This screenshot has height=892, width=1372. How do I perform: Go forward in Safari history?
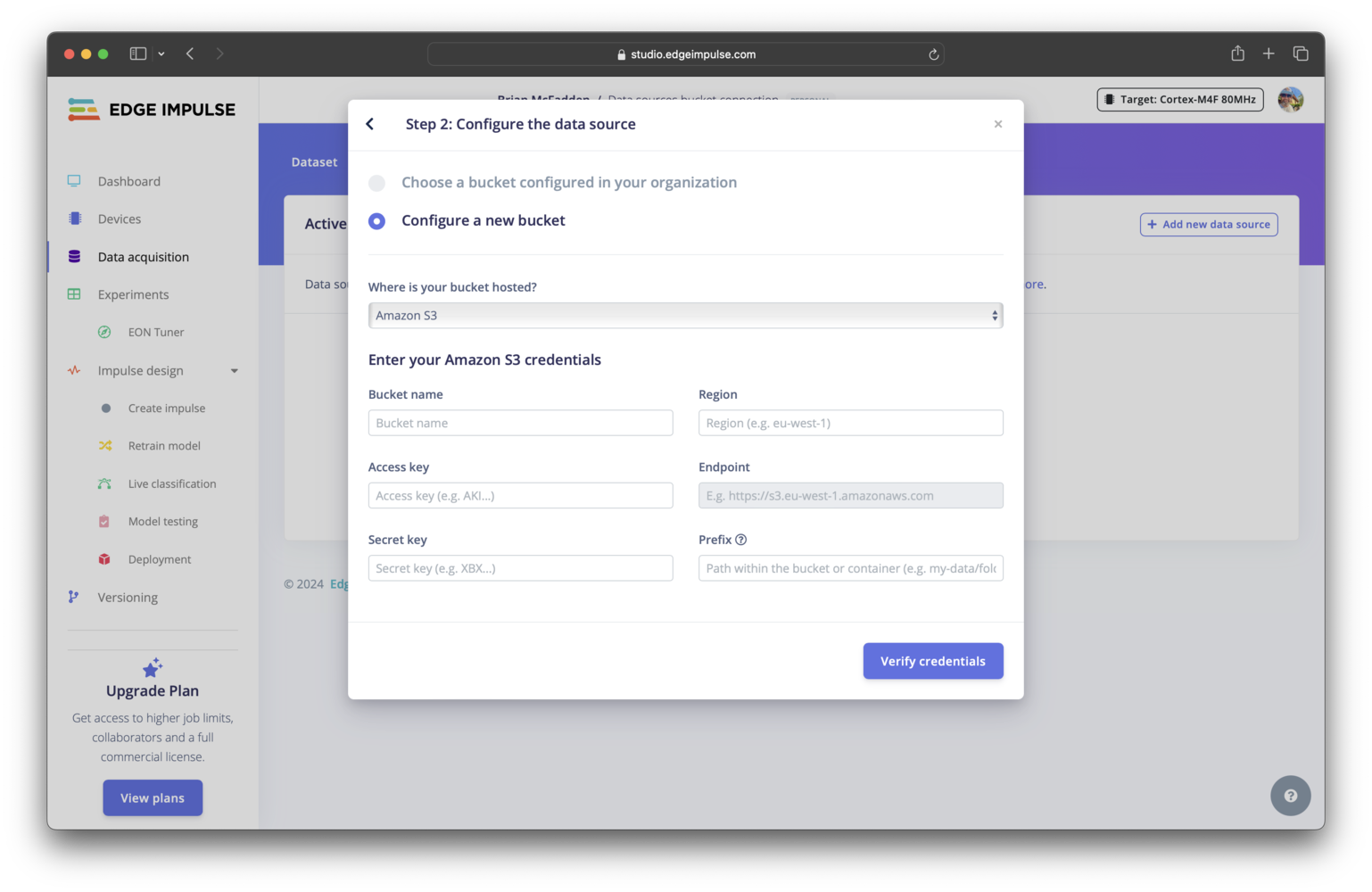(x=219, y=54)
